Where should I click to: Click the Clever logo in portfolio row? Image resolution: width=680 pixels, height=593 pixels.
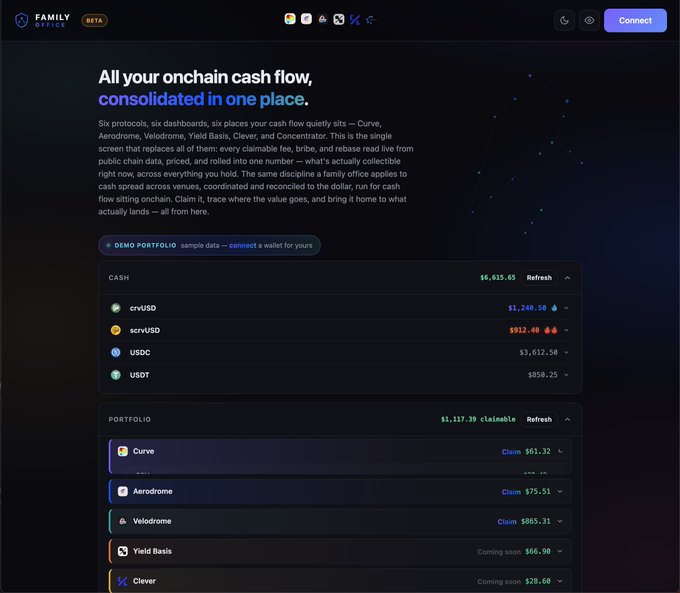click(123, 581)
